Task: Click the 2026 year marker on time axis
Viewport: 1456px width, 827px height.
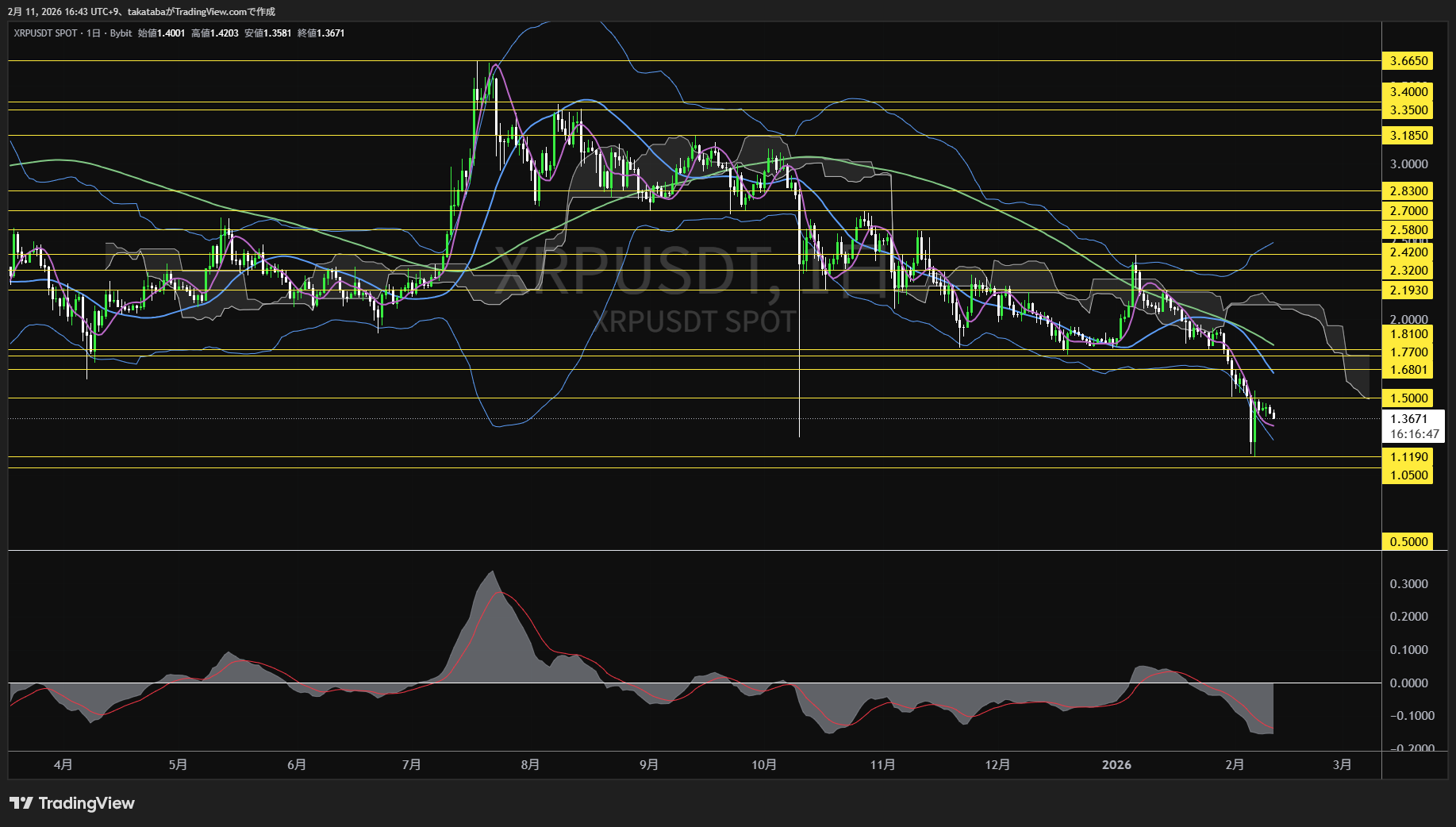Action: tap(1116, 764)
